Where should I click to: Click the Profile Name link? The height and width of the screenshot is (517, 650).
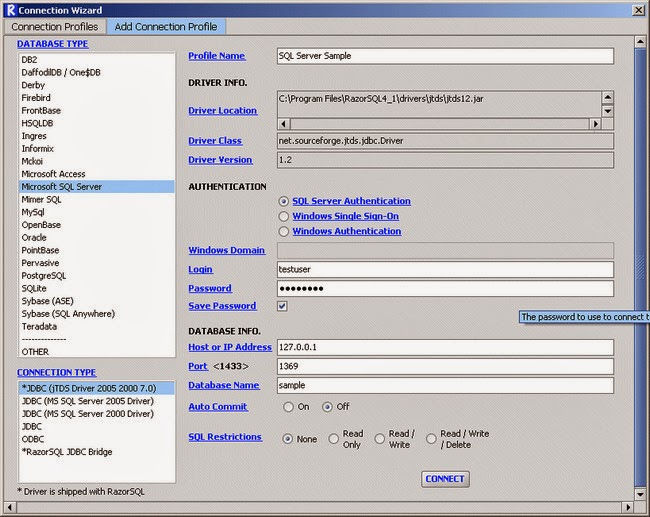(217, 56)
